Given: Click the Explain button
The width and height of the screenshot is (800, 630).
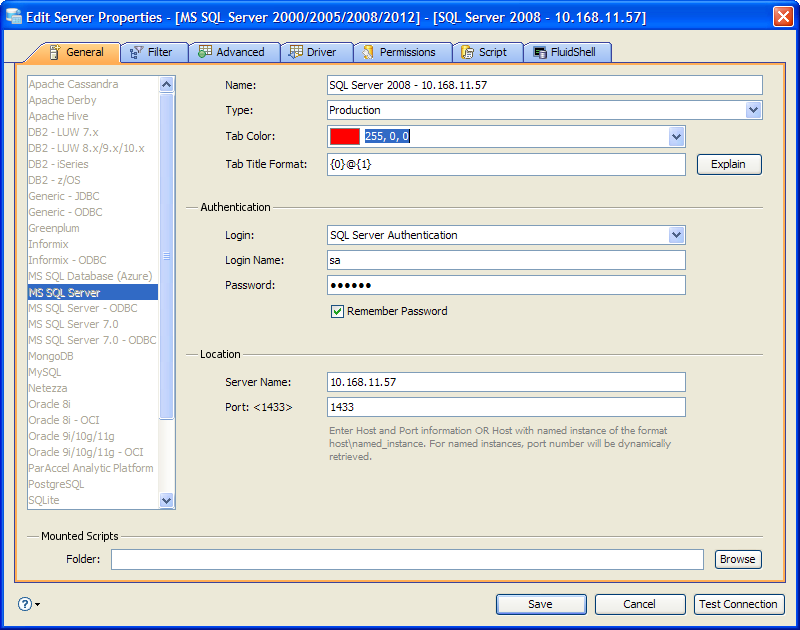Looking at the screenshot, I should (729, 164).
